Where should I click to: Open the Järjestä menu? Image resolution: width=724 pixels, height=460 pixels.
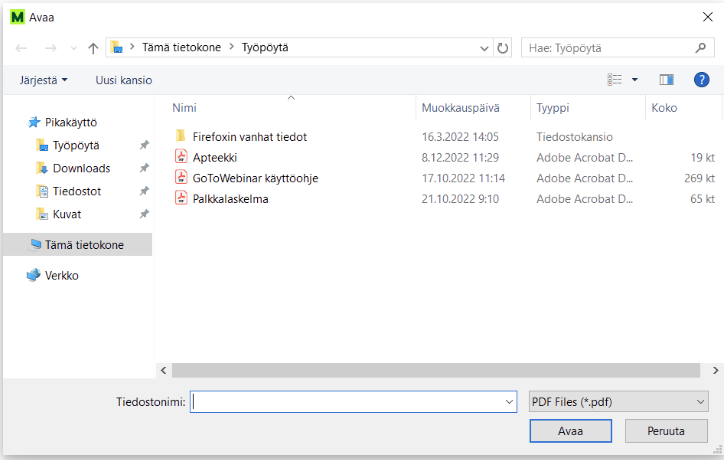(43, 80)
